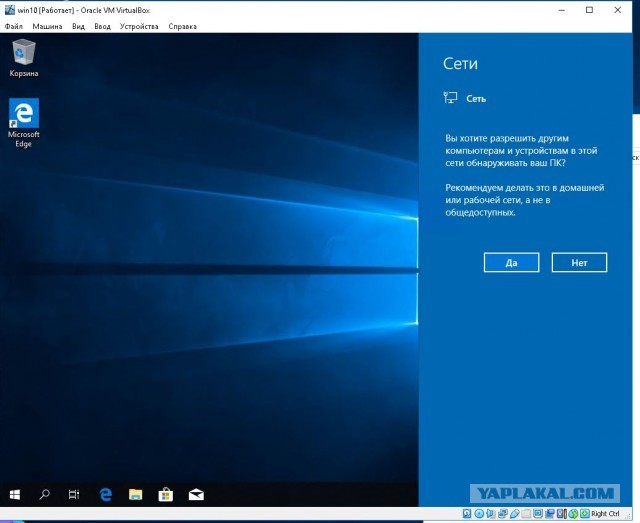Screen dimensions: 640x523
Task: Click the optical disk indicator in status bar
Action: 479,514
